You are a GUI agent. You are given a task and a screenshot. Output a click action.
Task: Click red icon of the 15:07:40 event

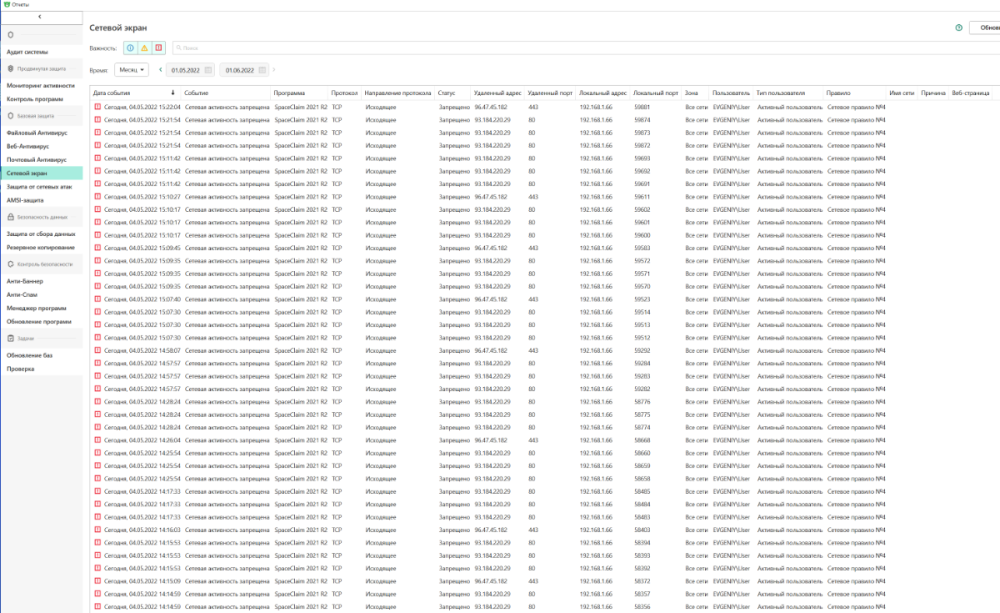coord(98,299)
